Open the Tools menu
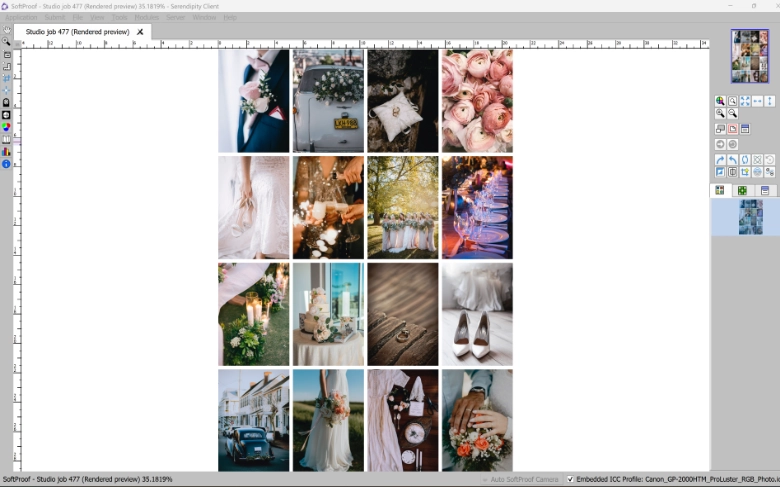Screen dimensions: 780x487 120,17
